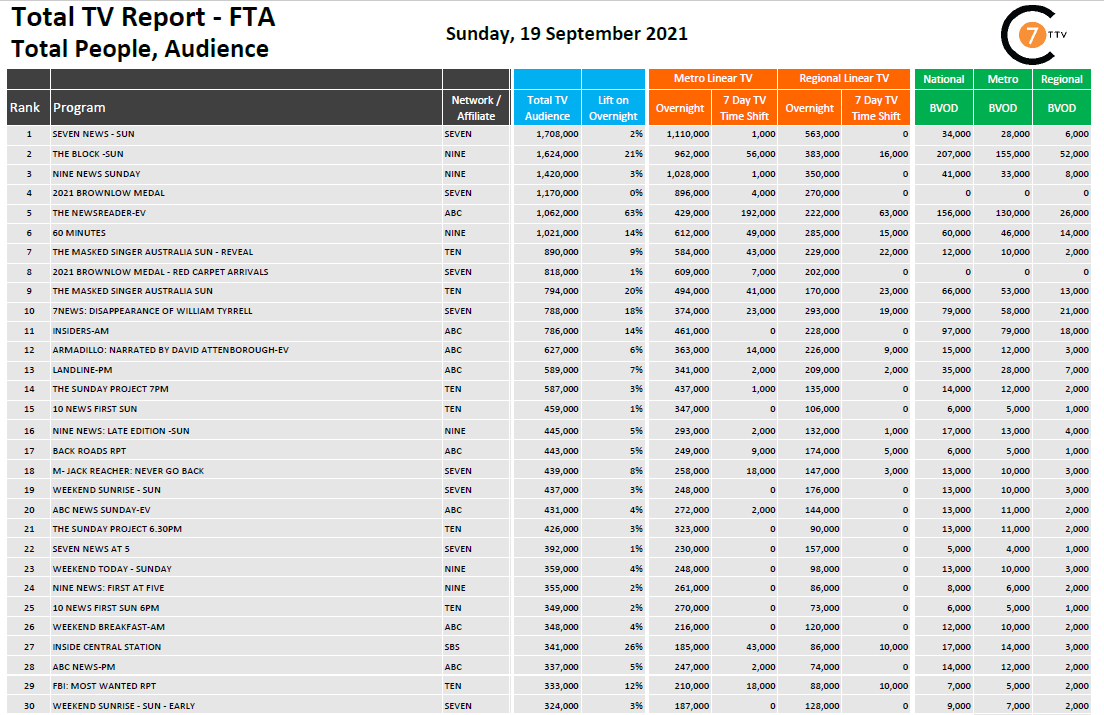Select the Regional Linear TV header group
The width and height of the screenshot is (1104, 715).
pos(845,79)
